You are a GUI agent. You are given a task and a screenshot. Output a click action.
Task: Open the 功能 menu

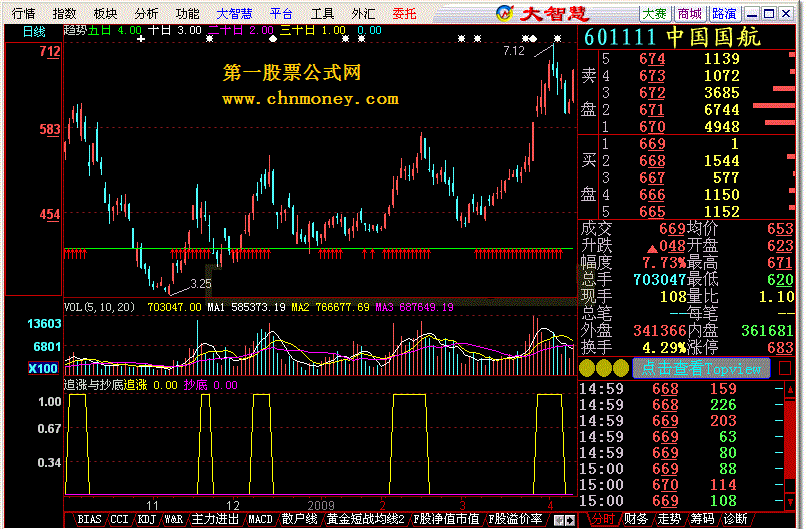(187, 13)
